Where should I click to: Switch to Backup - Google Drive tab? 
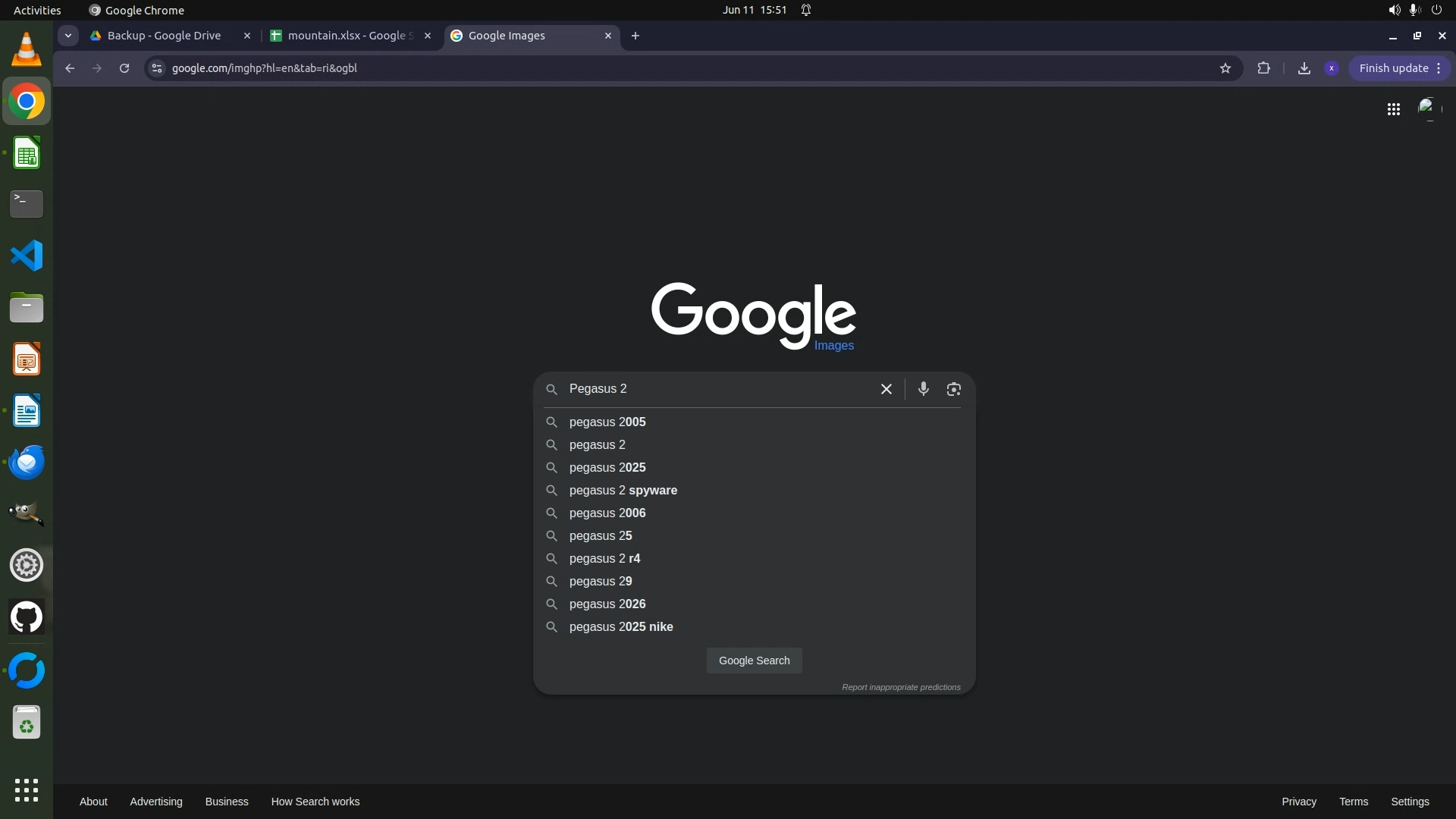pos(164,36)
